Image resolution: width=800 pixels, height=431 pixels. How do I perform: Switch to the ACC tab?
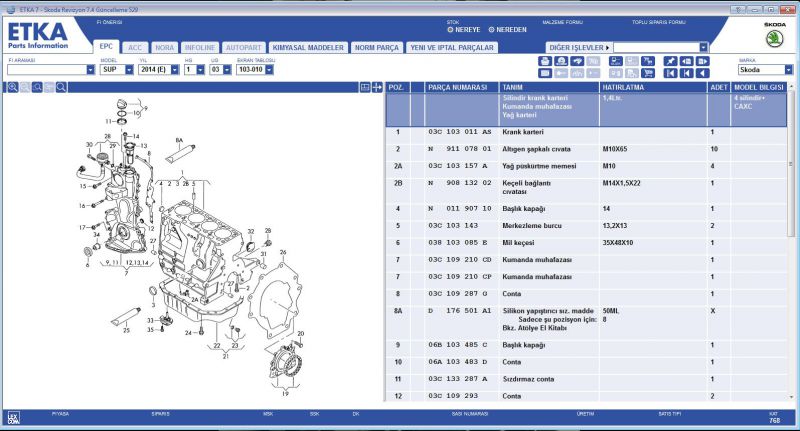(x=135, y=47)
